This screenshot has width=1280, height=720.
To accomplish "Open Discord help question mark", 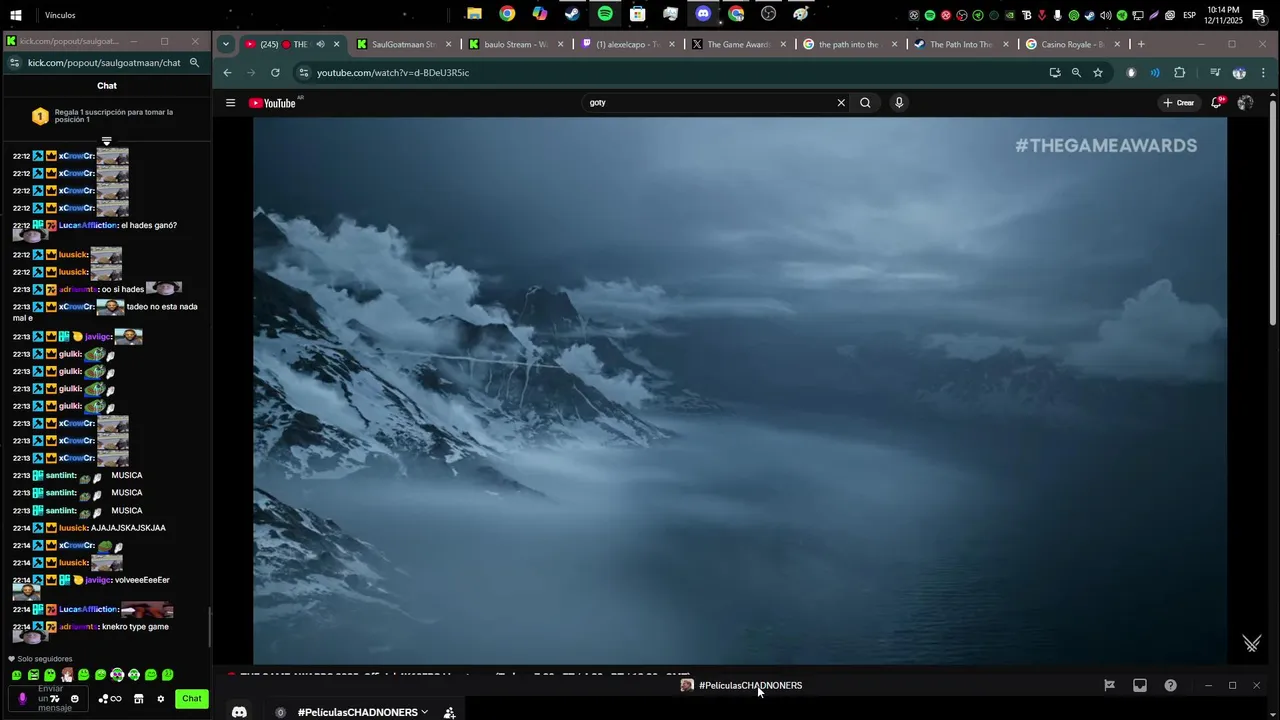I will click(x=1170, y=685).
